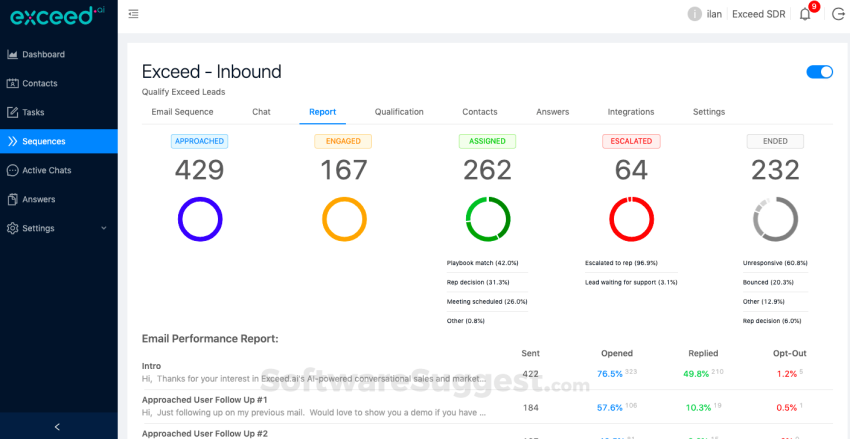
Task: Click the gray Ended donut chart
Action: 775,219
